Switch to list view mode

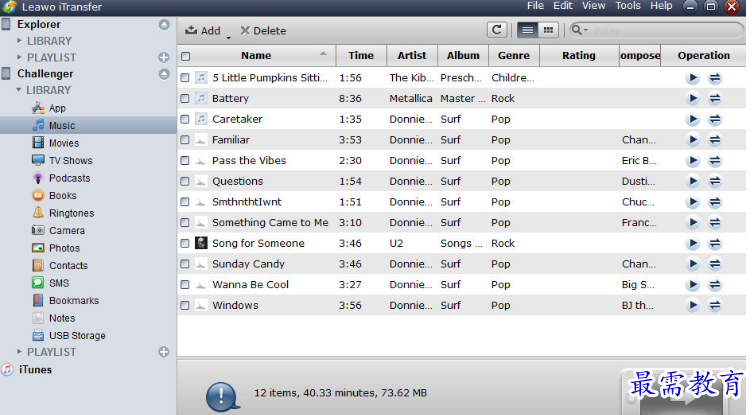pyautogui.click(x=527, y=30)
